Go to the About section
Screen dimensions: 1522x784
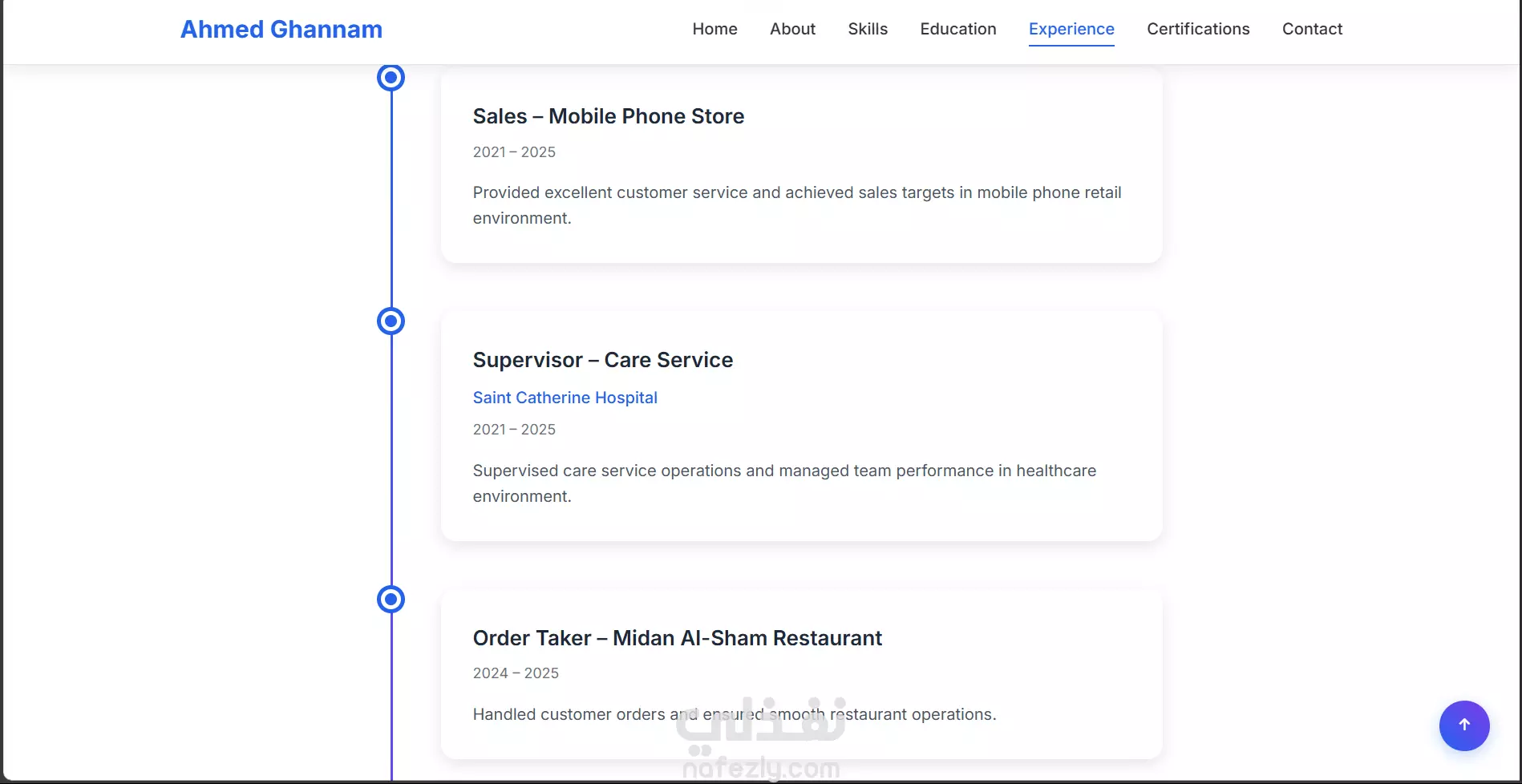click(792, 29)
